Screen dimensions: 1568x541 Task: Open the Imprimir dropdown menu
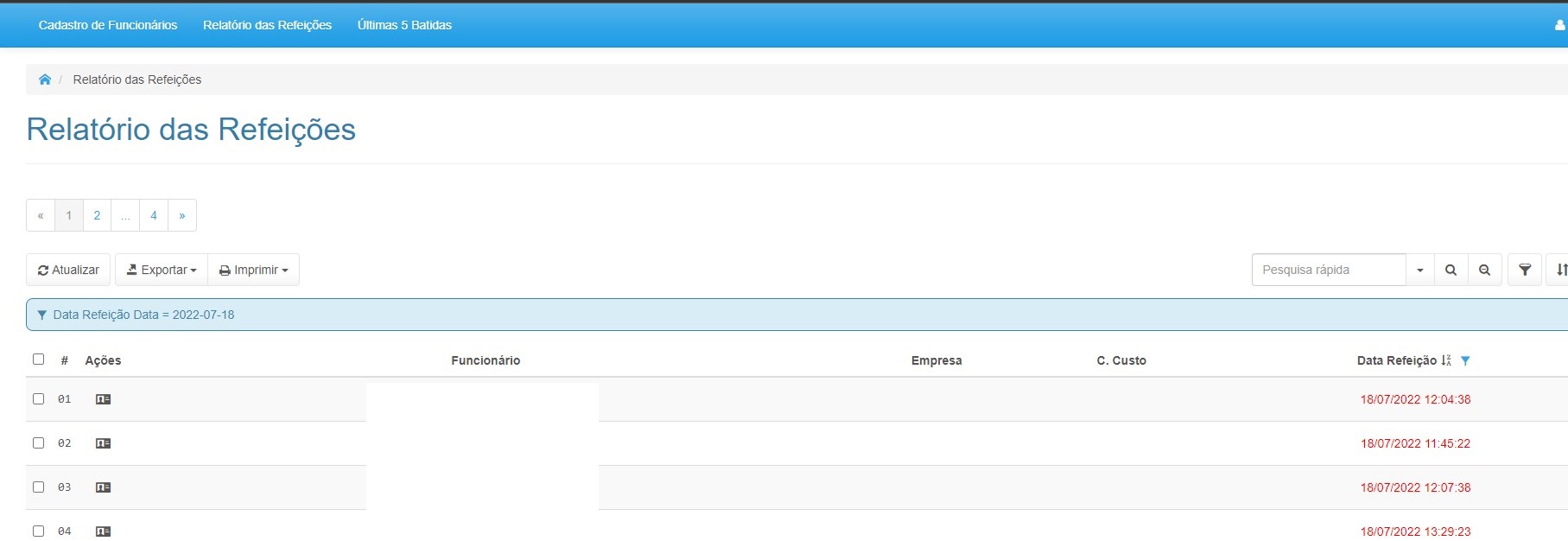[x=253, y=270]
